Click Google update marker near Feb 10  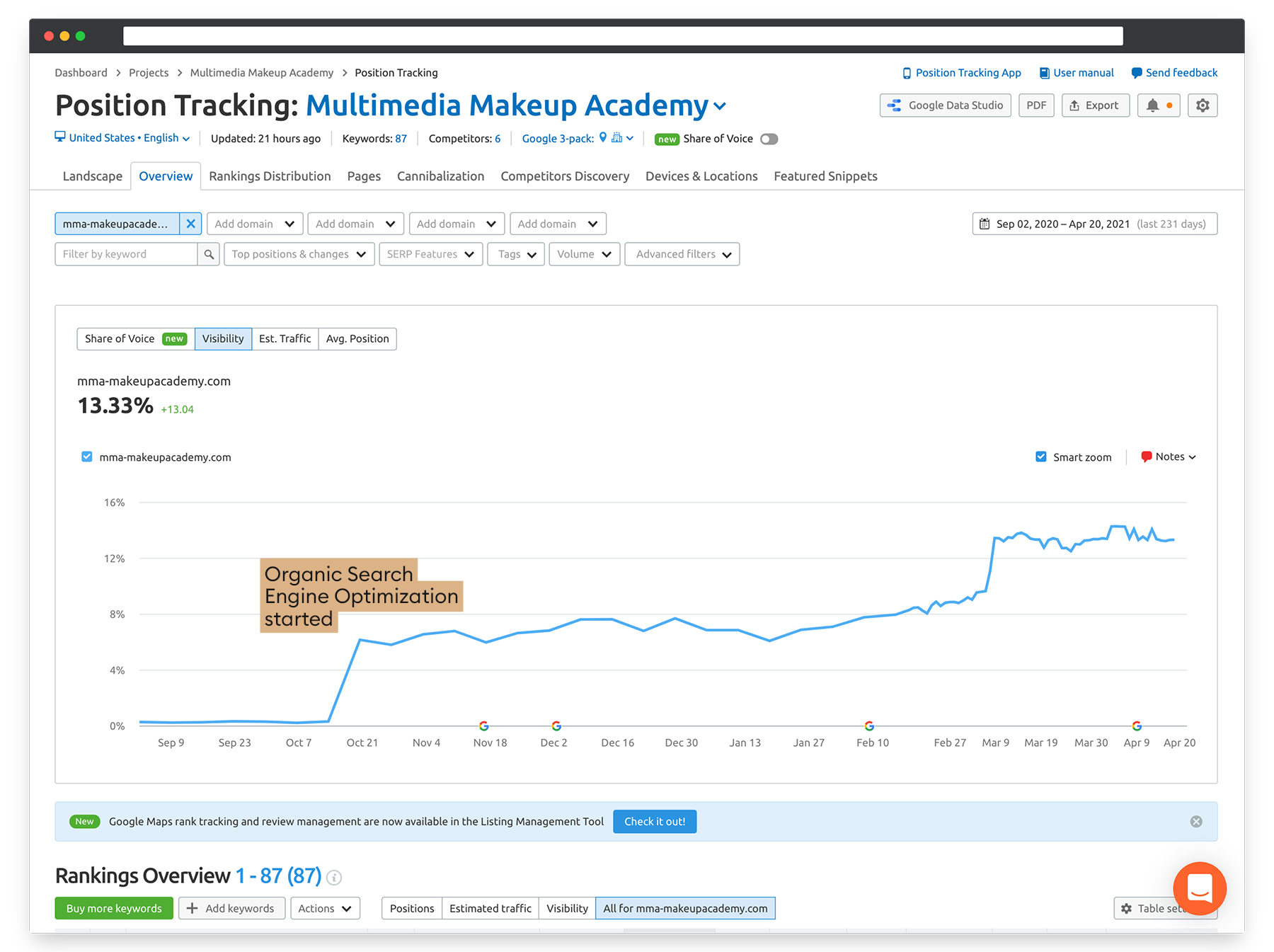869,726
